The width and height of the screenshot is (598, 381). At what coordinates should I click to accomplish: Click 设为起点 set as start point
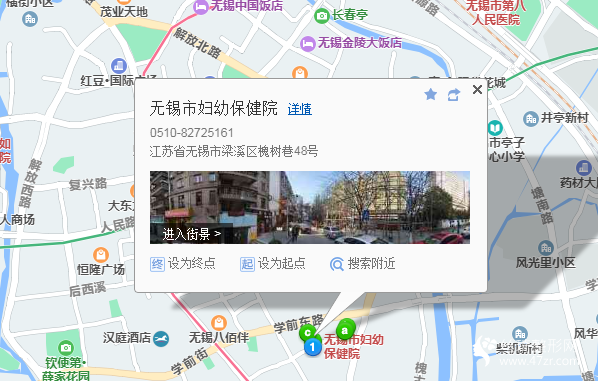click(272, 264)
